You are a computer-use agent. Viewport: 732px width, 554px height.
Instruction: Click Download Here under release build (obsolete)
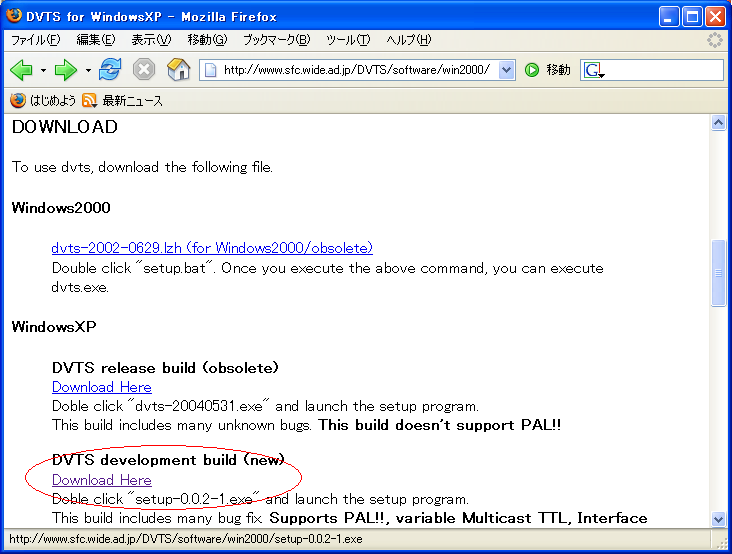tap(102, 387)
